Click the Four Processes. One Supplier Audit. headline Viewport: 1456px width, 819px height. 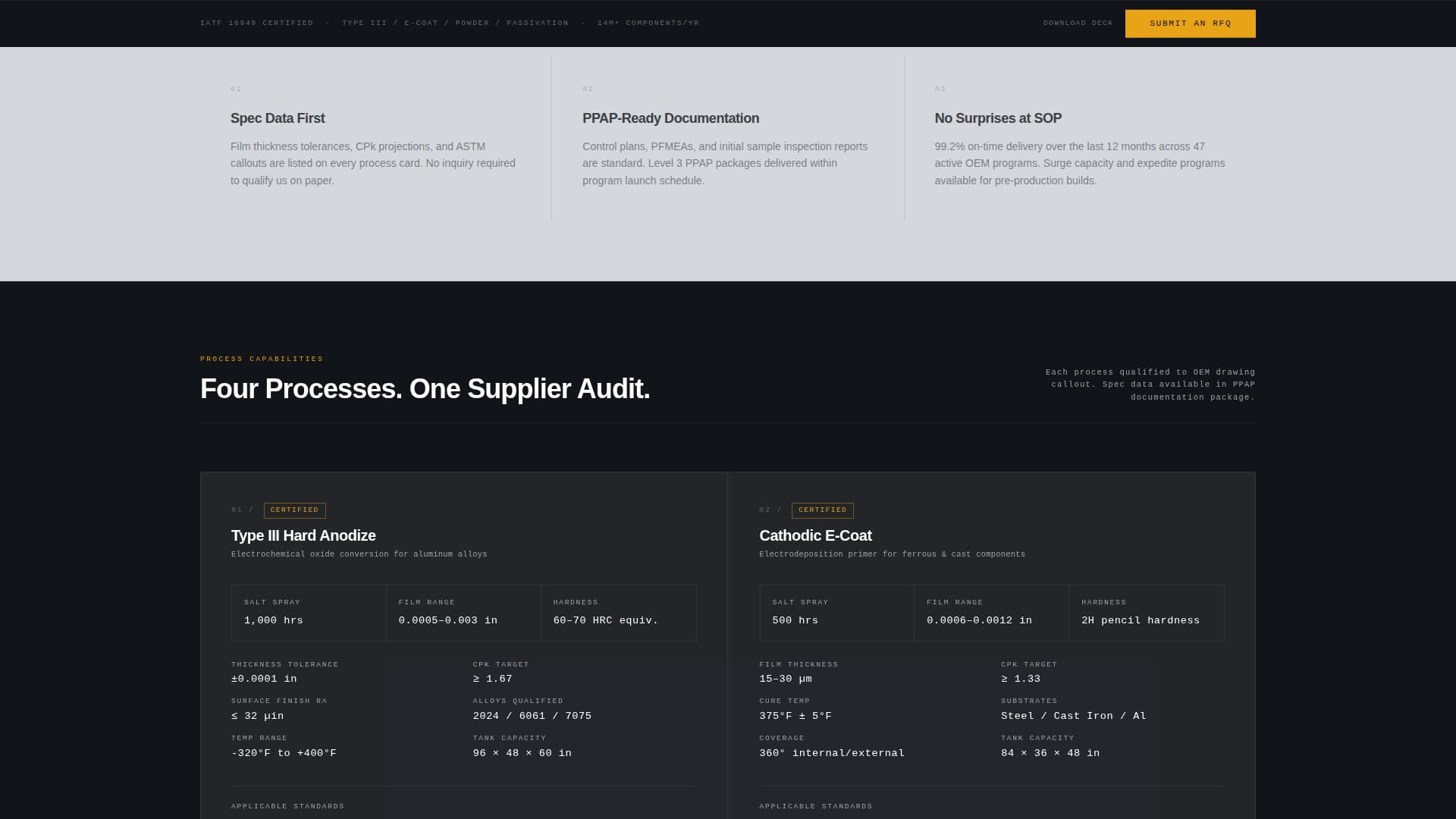(x=425, y=389)
